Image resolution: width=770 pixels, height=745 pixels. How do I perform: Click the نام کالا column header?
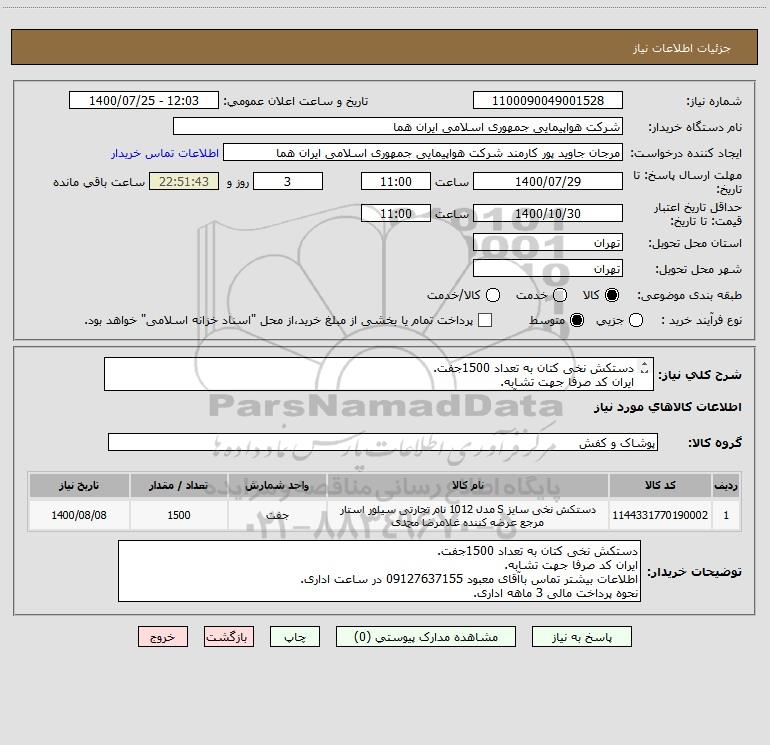tap(468, 485)
